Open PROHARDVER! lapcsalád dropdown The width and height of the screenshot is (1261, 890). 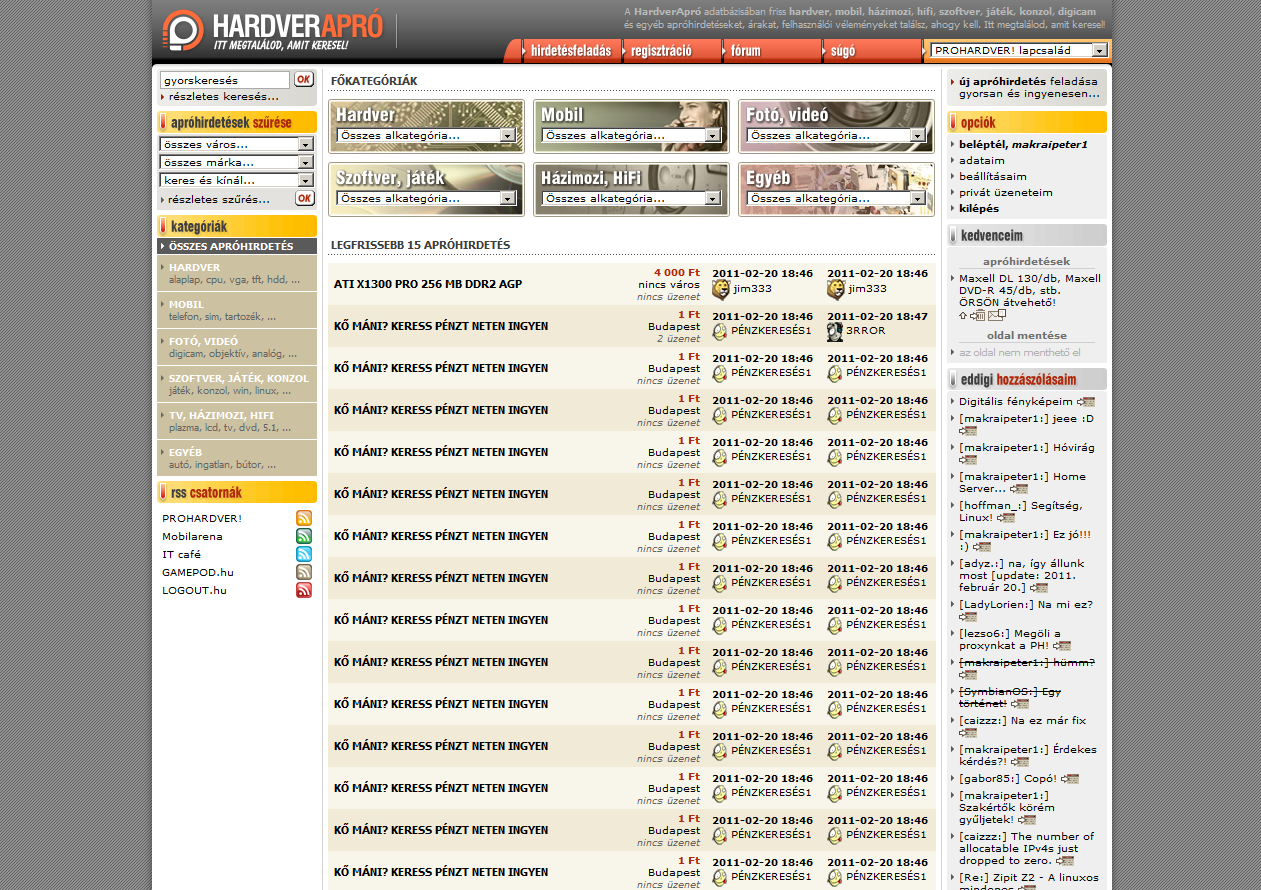pos(1019,50)
